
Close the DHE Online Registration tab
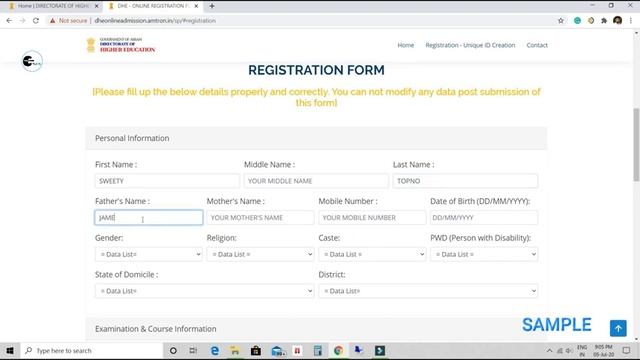(196, 6)
